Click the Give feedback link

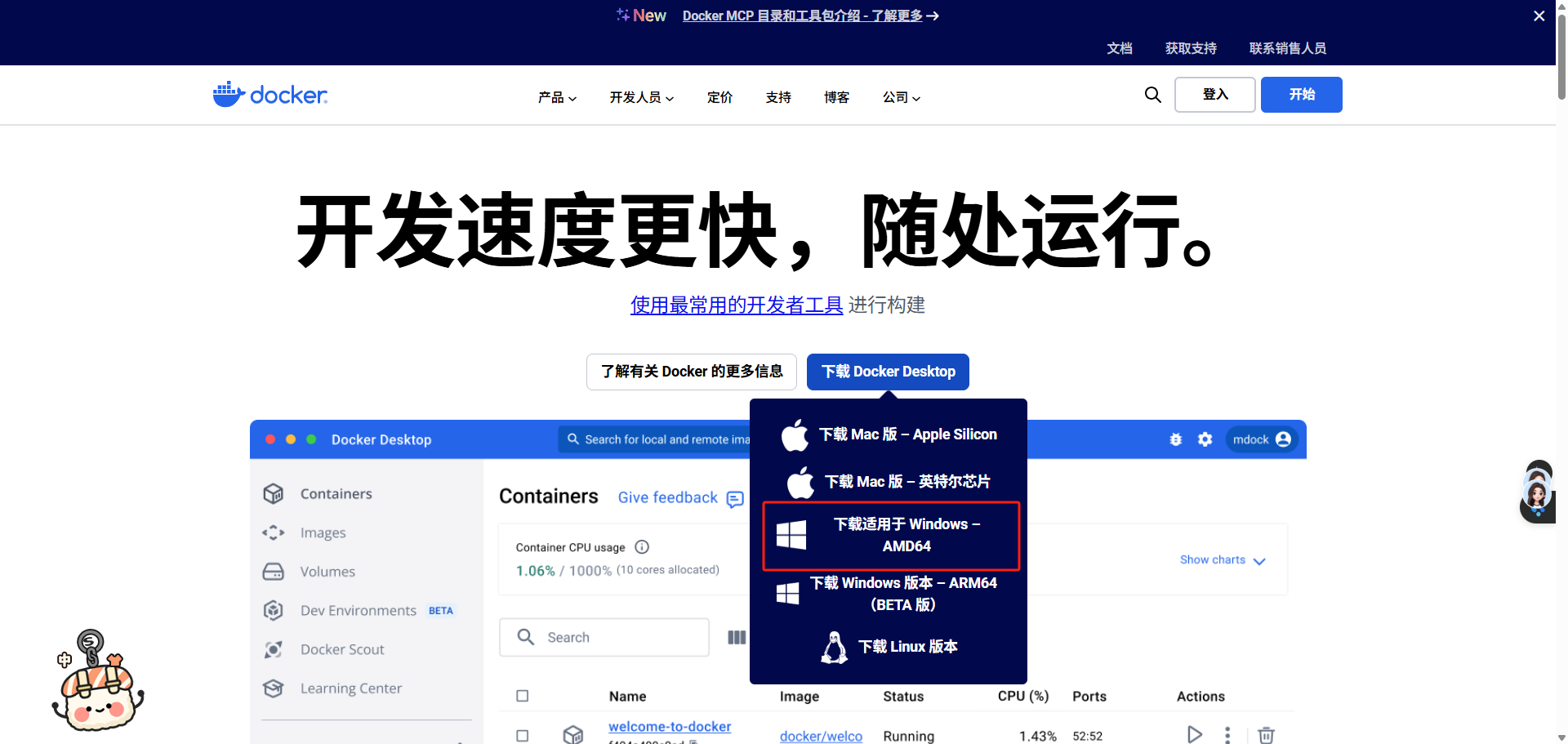pos(667,497)
